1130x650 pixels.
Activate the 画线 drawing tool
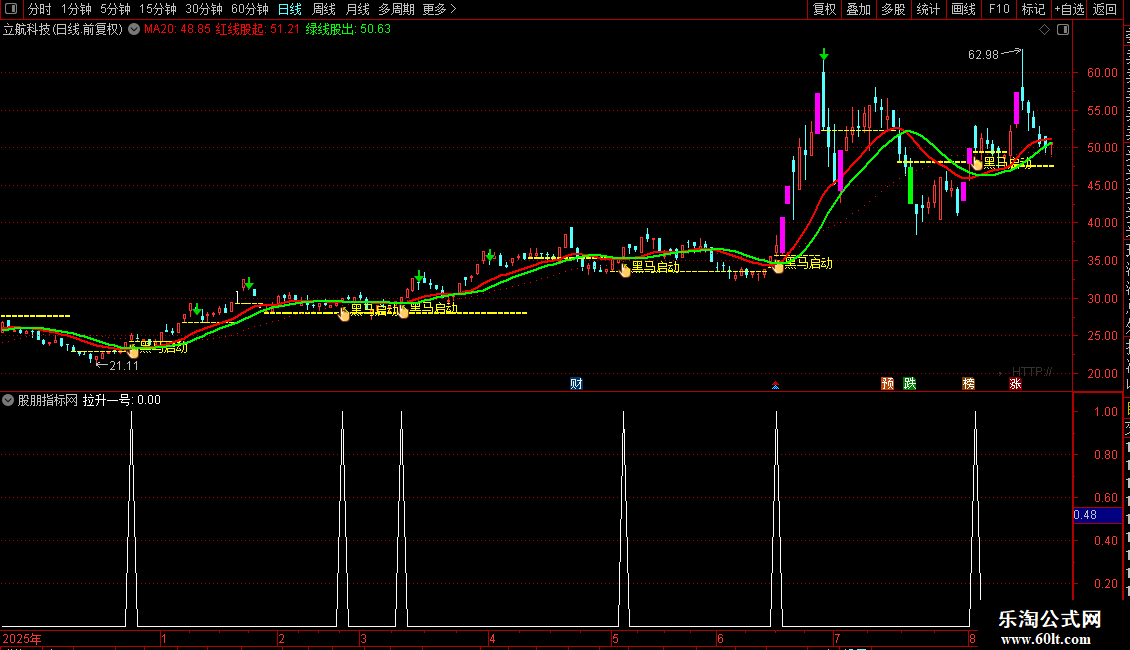pos(964,9)
